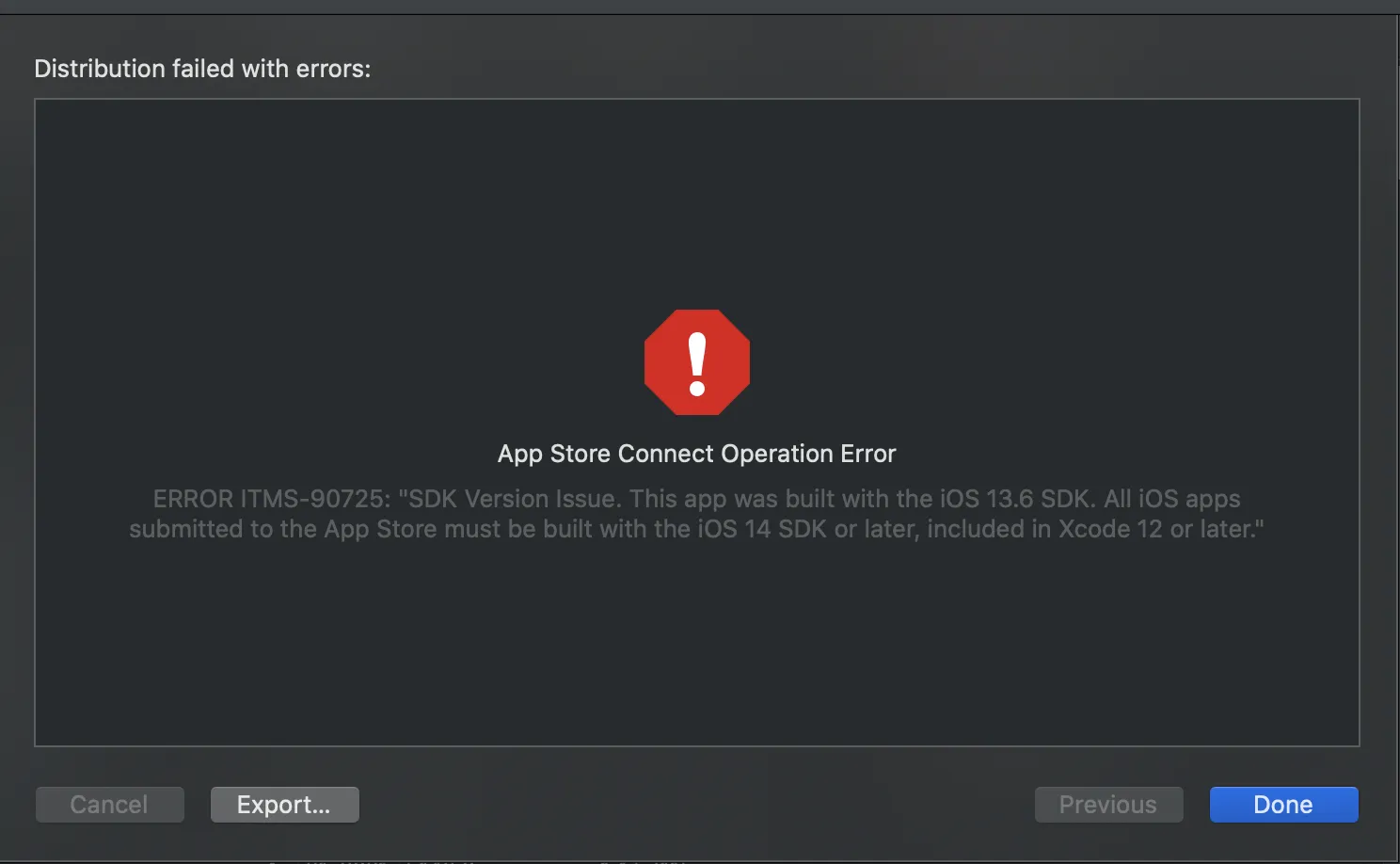Image resolution: width=1400 pixels, height=864 pixels.
Task: Click the 'Distribution failed with errors:' heading
Action: pos(202,69)
